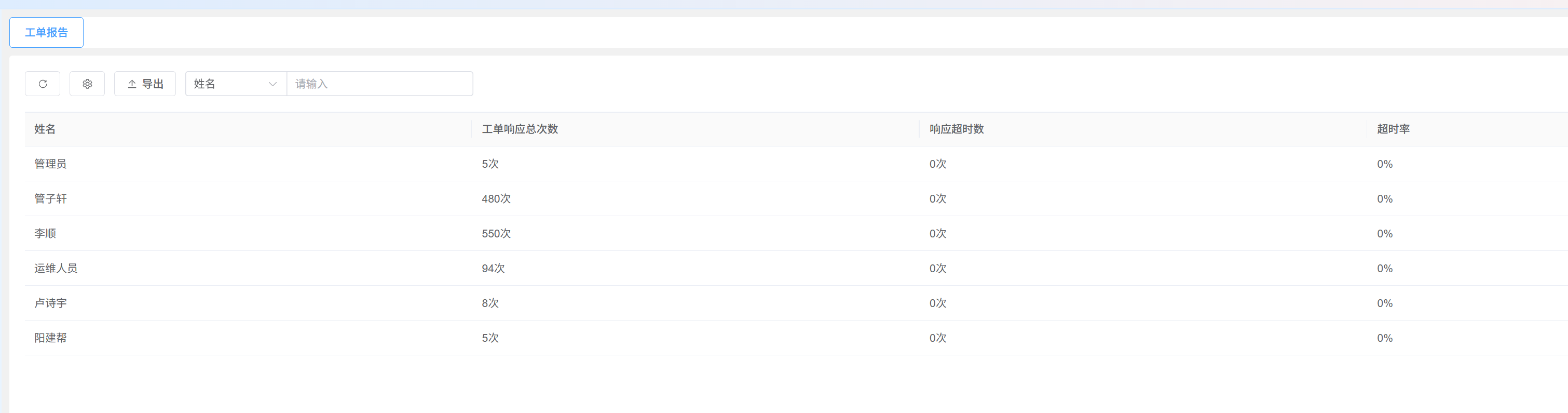Open column settings gear icon

87,84
